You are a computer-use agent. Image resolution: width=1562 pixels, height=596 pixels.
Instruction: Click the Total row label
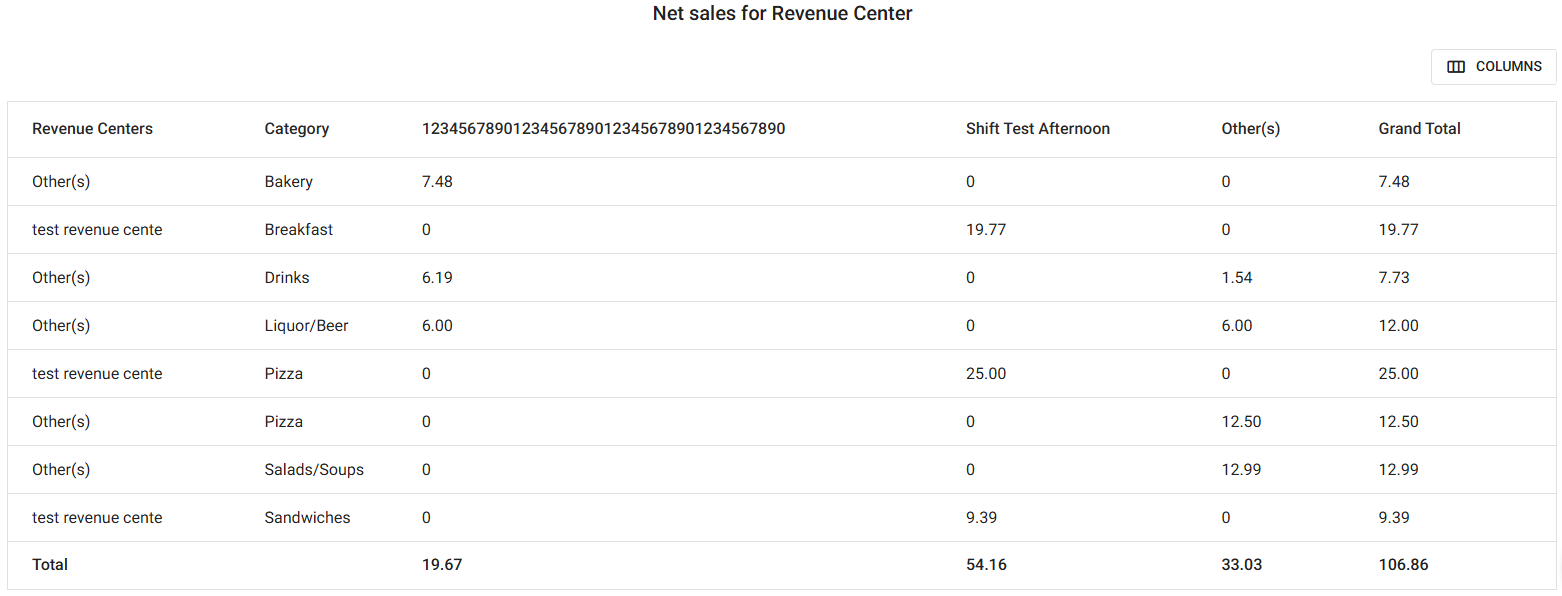(x=50, y=565)
